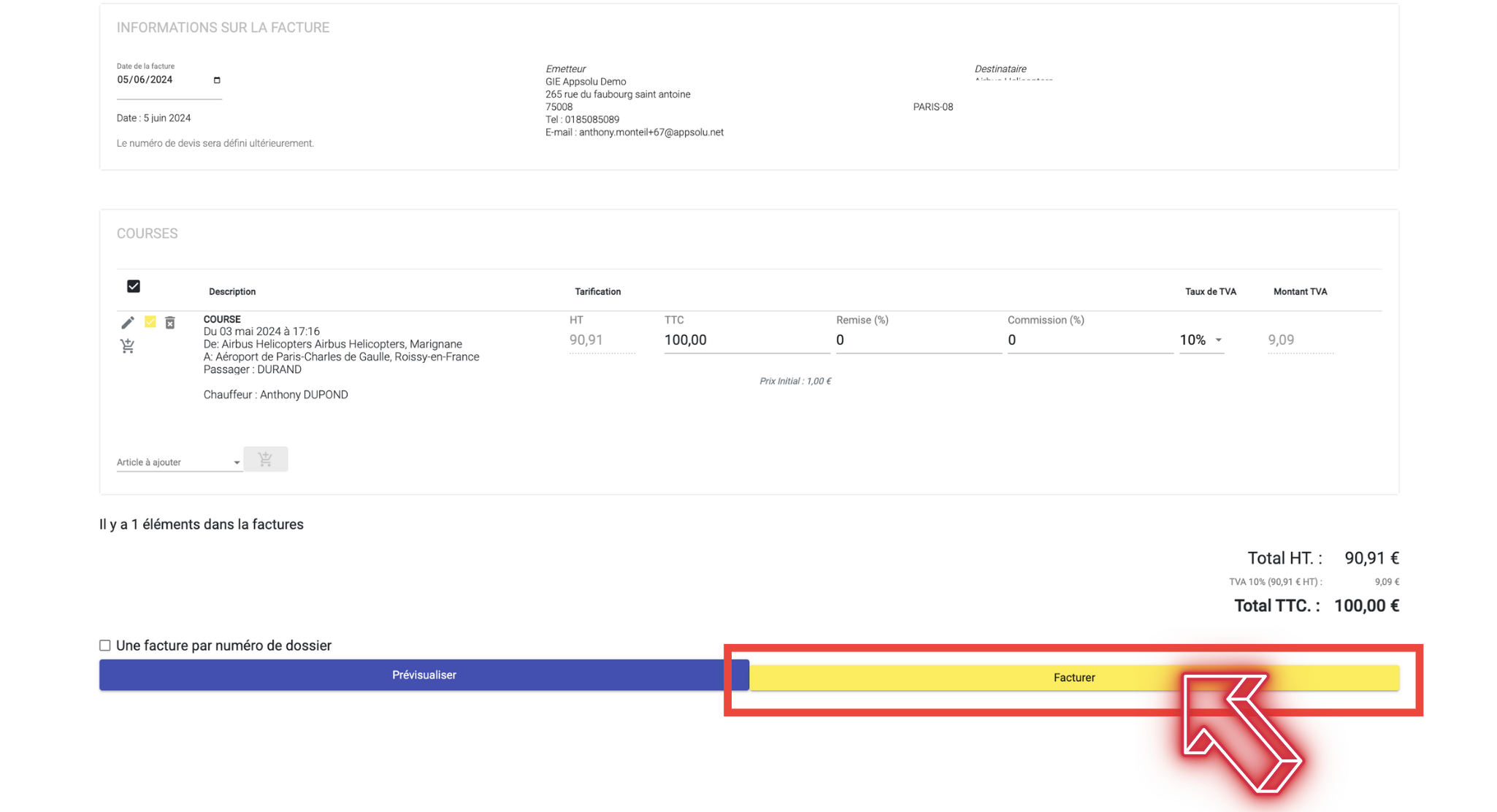
Task: Click the Description column header
Action: tap(232, 292)
